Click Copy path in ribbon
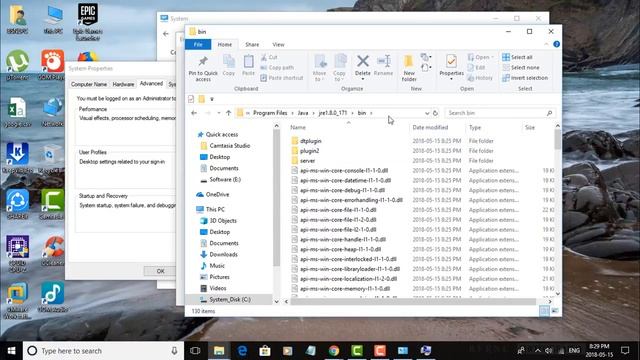640x360 pixels. 277,67
